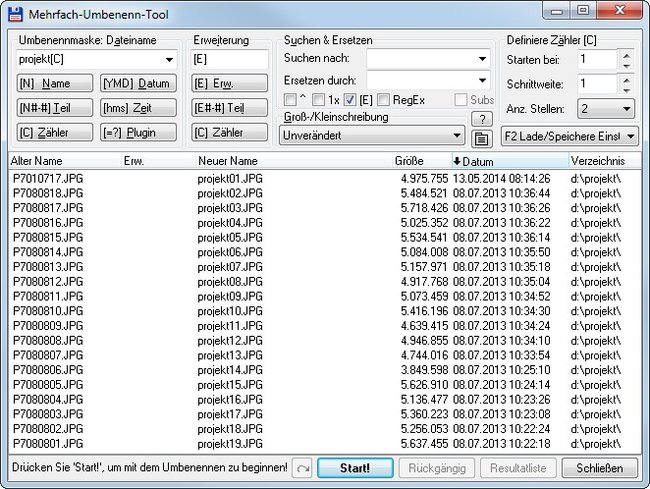Decrease the Starten bei value
Viewport: 650px width, 489px height.
tap(627, 65)
